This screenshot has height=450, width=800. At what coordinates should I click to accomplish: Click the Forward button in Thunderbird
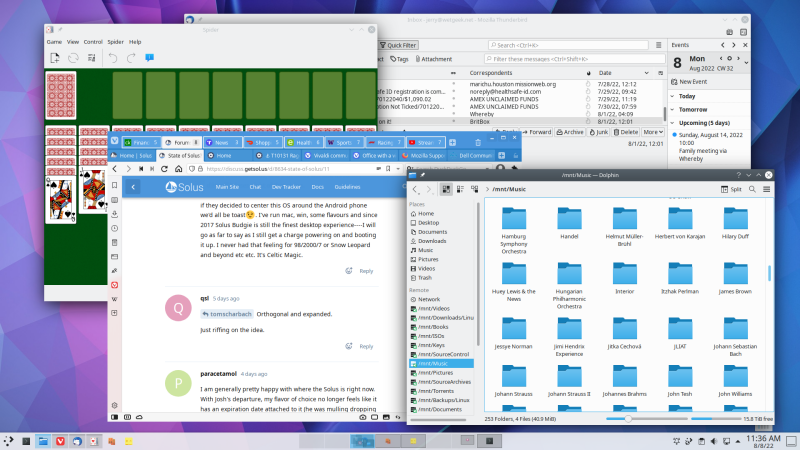coord(537,132)
